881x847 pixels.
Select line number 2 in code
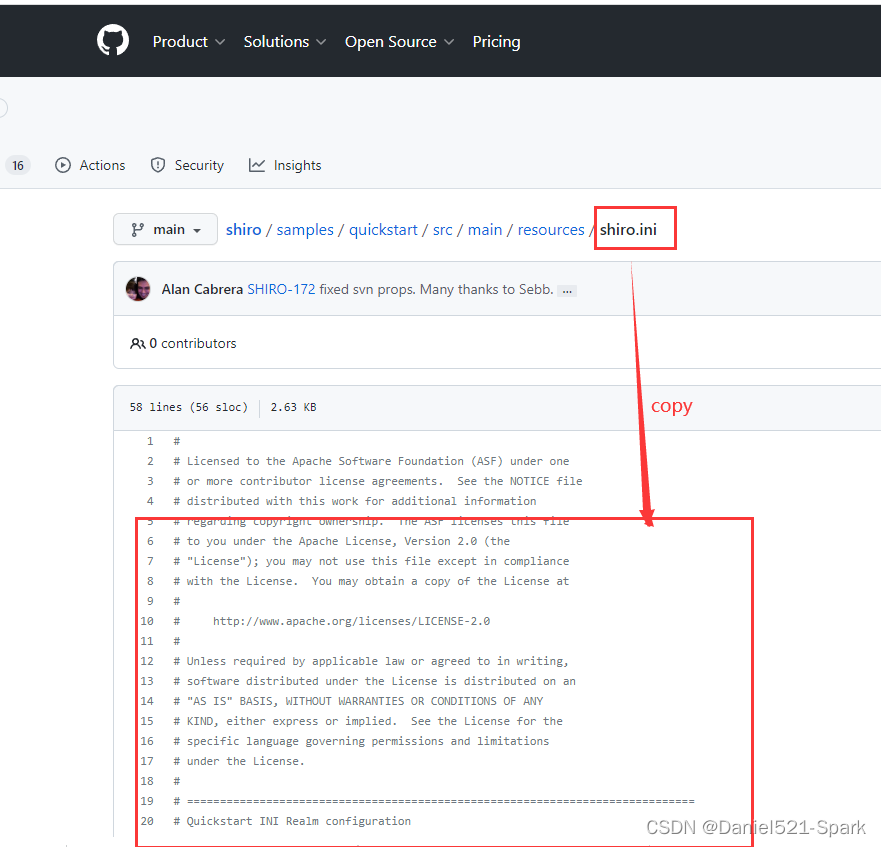150,461
